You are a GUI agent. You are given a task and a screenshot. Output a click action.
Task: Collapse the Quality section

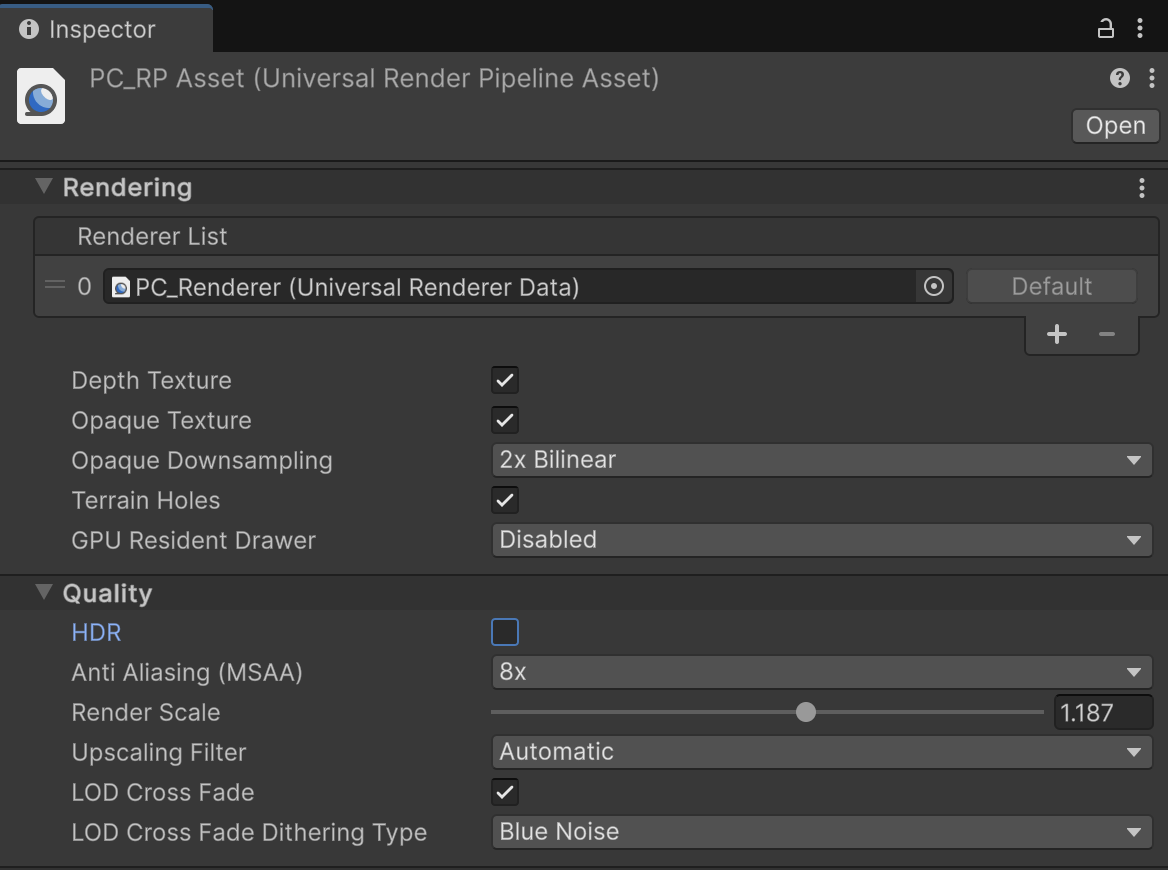pos(43,592)
